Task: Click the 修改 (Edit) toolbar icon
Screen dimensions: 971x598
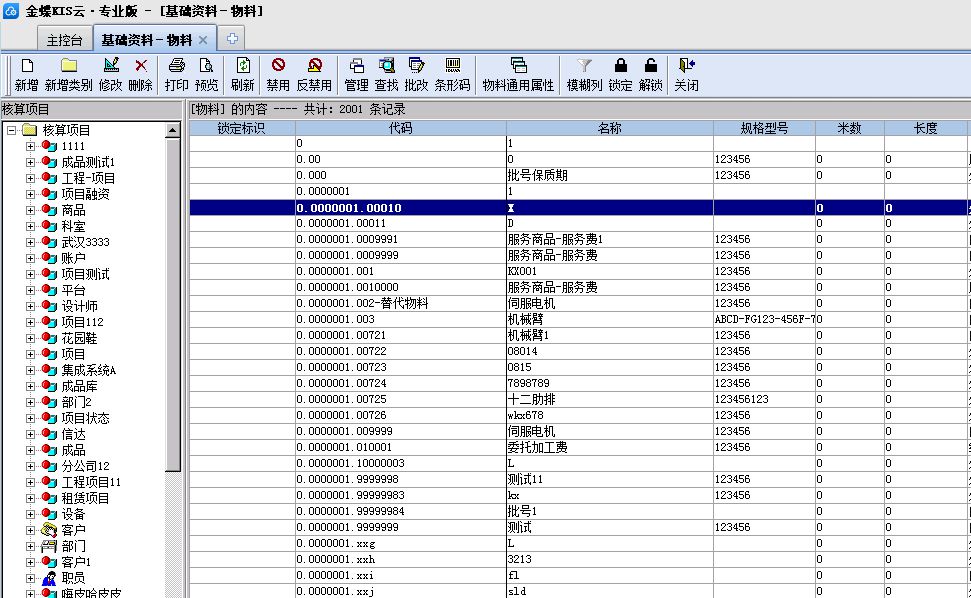Action: 111,65
